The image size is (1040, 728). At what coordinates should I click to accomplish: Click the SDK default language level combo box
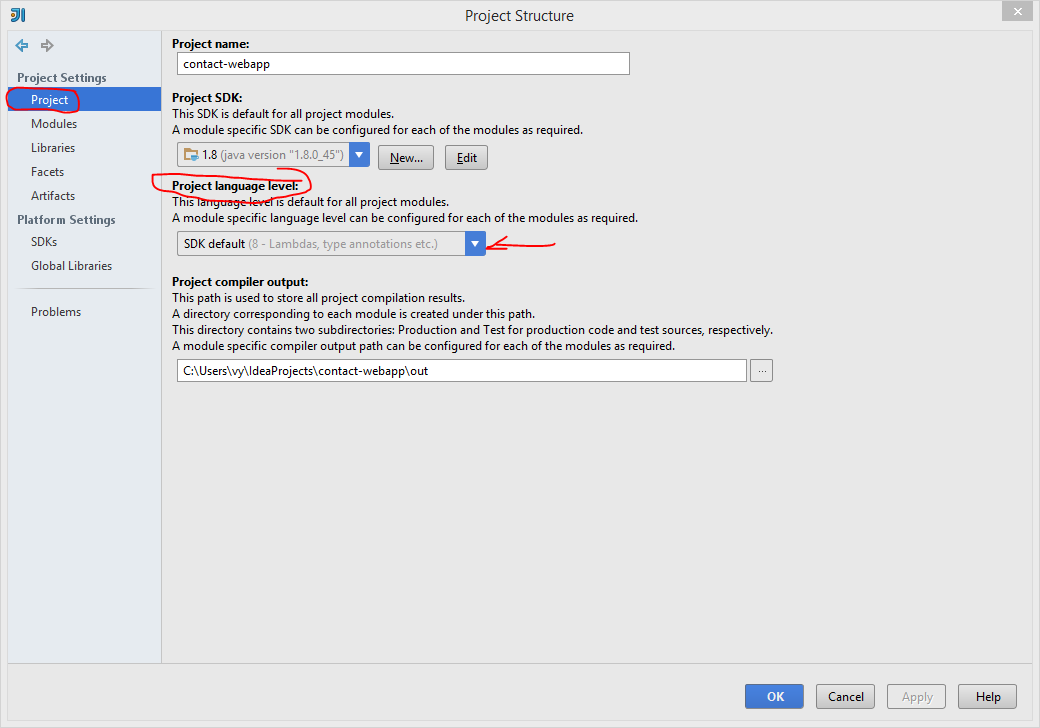331,244
